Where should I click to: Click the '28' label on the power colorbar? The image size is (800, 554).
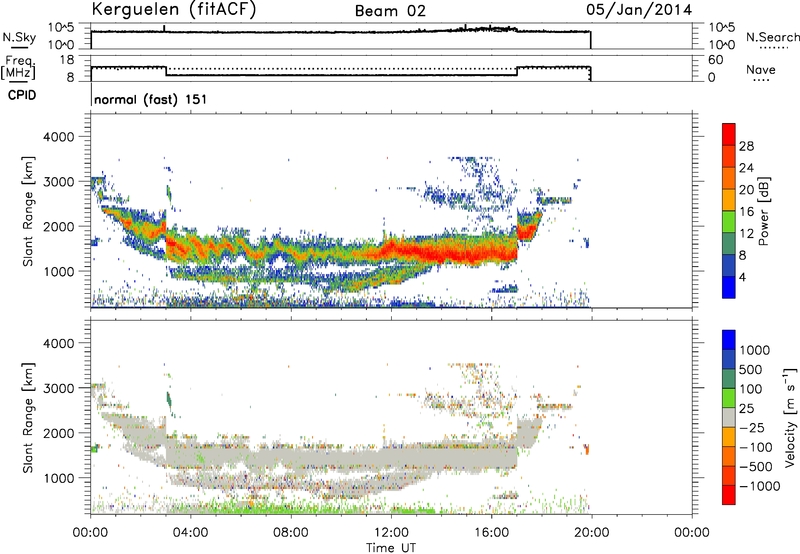click(746, 146)
